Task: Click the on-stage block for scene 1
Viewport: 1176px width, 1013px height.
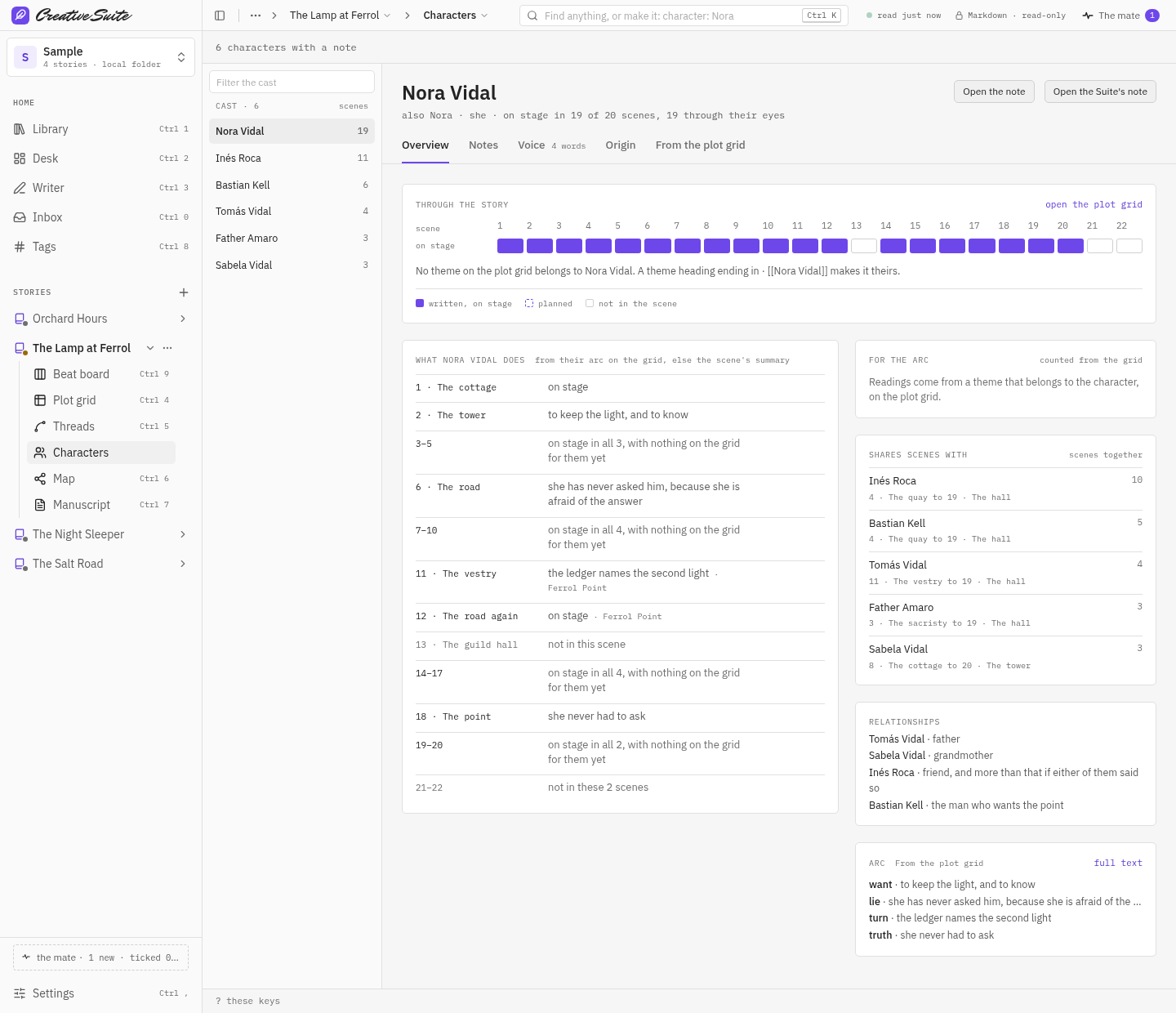Action: pyautogui.click(x=510, y=246)
